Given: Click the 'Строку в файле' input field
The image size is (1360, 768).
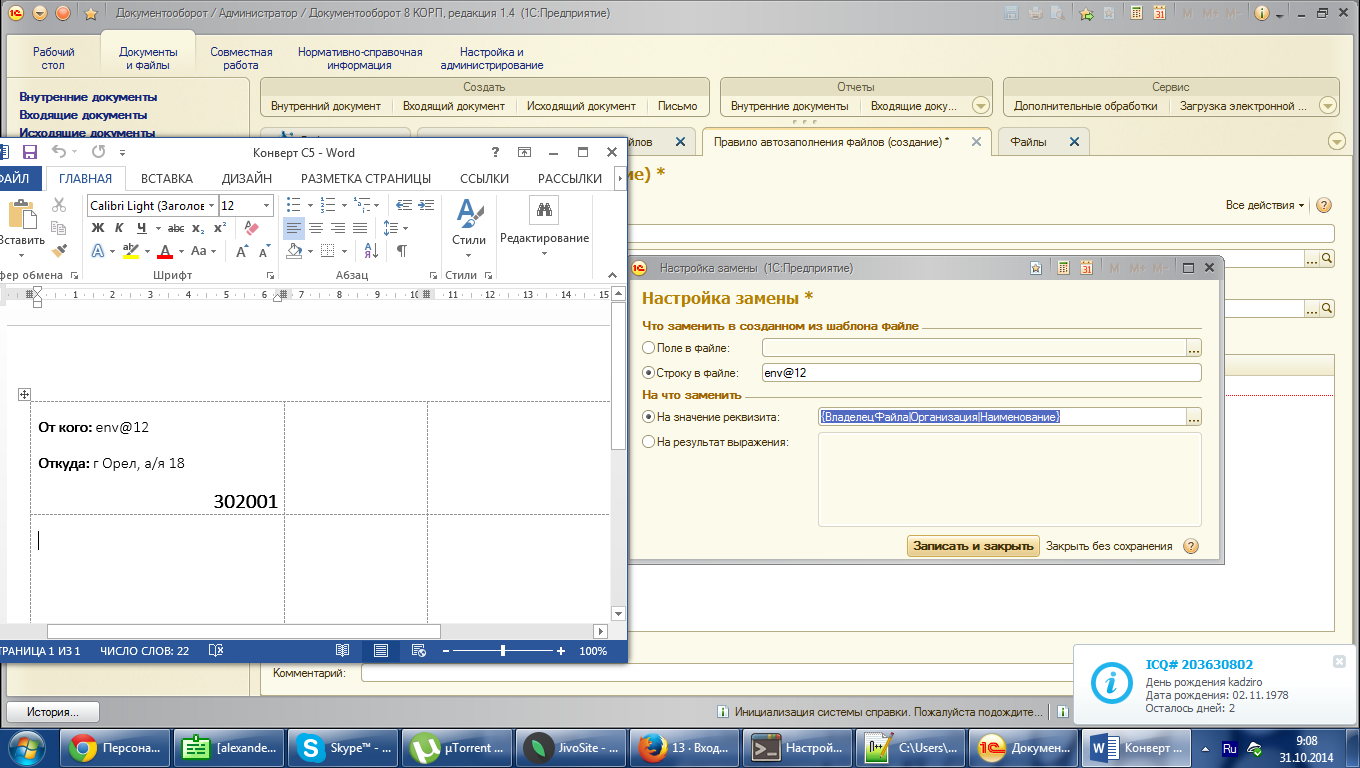Looking at the screenshot, I should (981, 373).
